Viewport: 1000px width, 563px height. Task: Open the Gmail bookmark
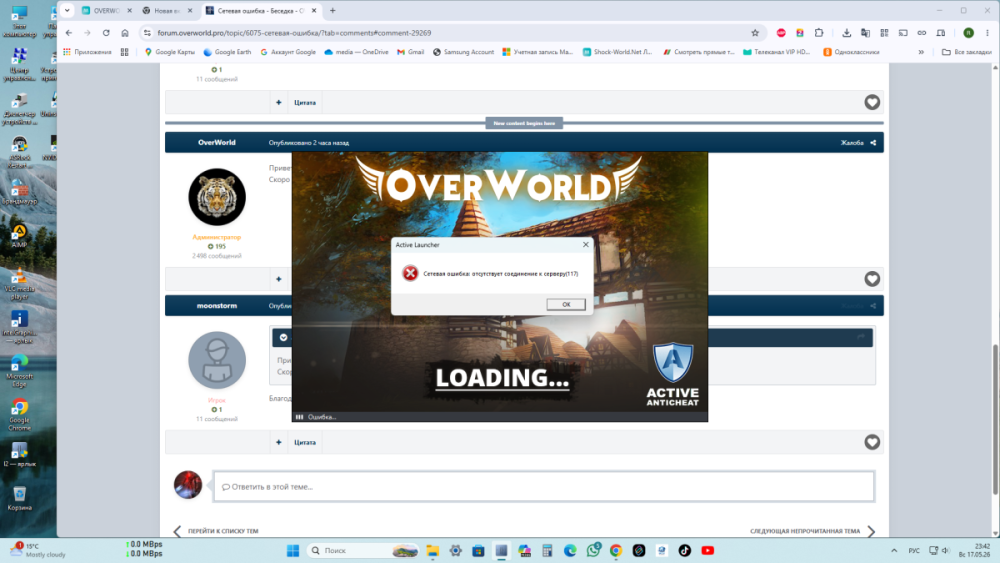point(411,52)
